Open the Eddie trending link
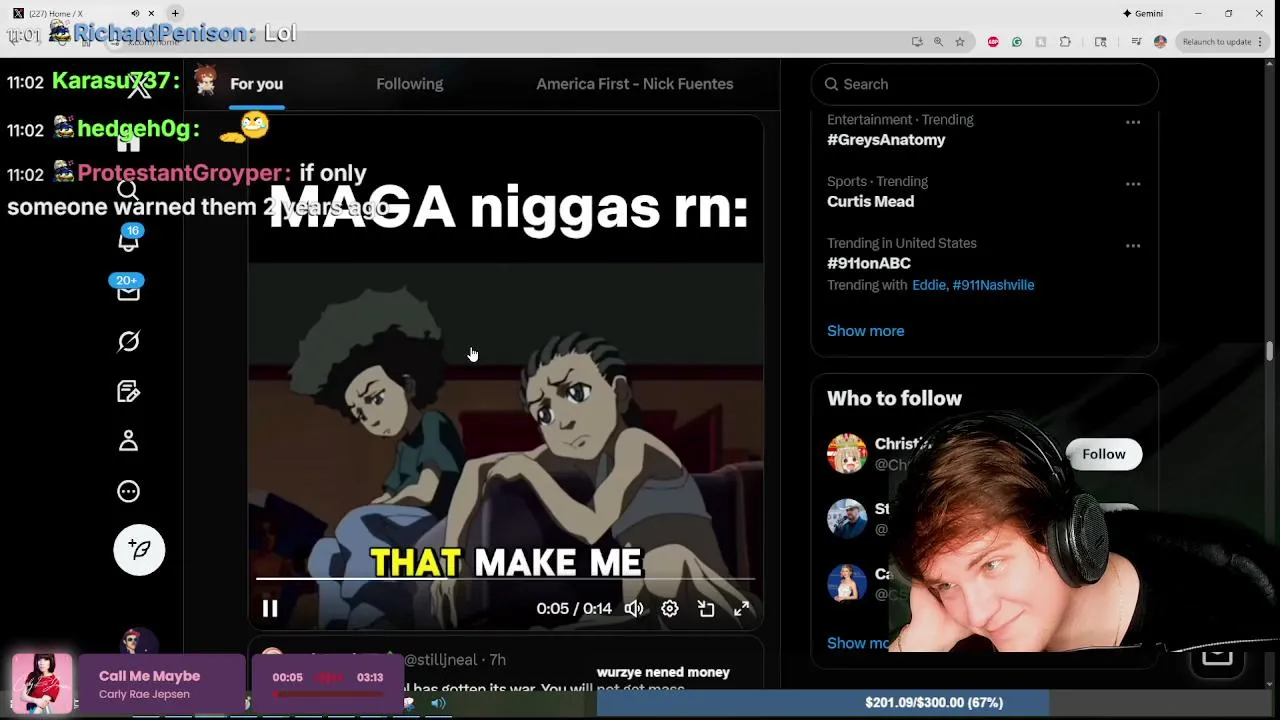 [x=929, y=285]
